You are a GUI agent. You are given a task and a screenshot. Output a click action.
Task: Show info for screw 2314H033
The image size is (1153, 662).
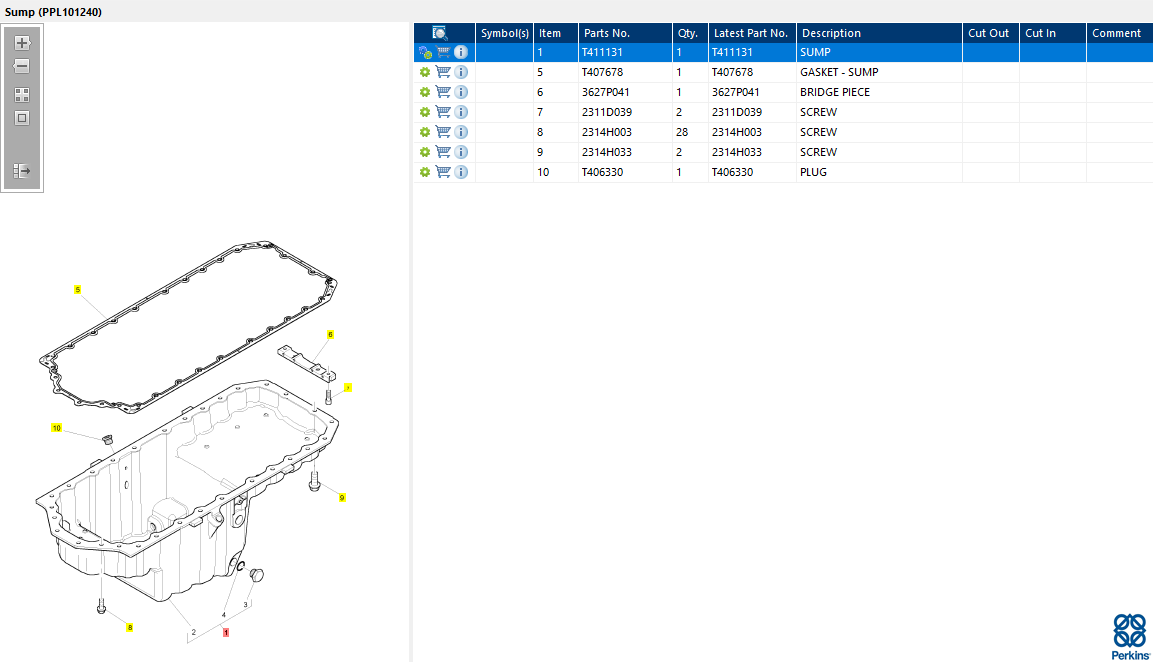461,152
